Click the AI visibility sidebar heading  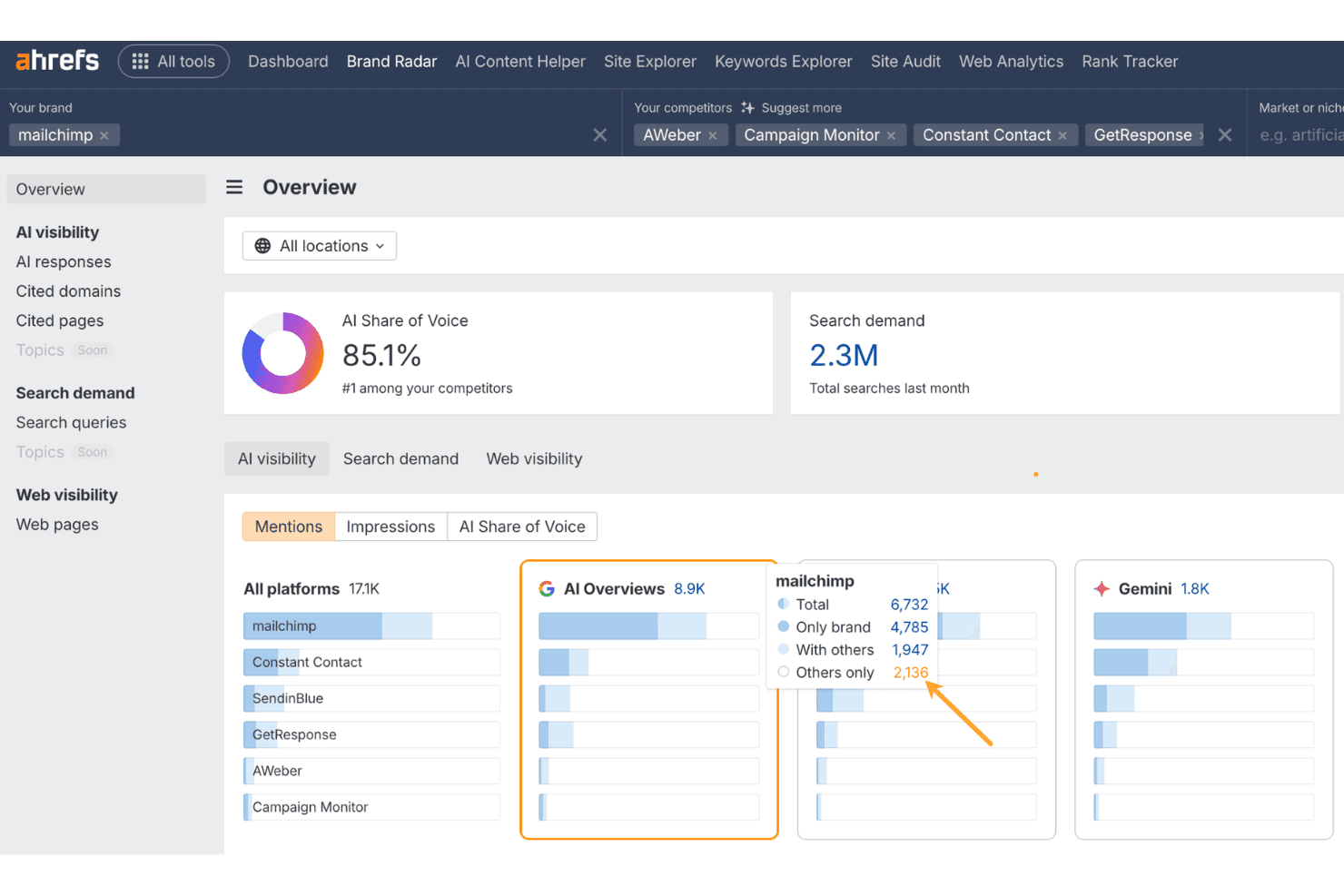pyautogui.click(x=57, y=232)
